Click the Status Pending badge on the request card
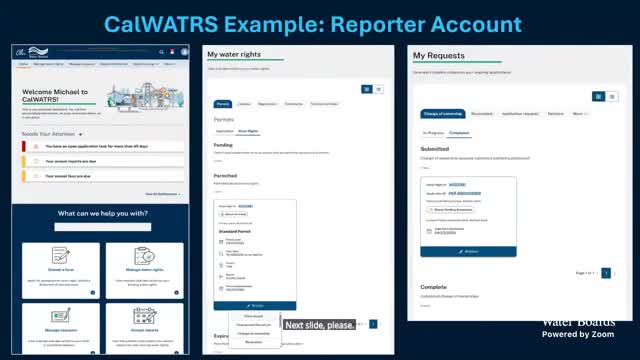 pos(450,210)
